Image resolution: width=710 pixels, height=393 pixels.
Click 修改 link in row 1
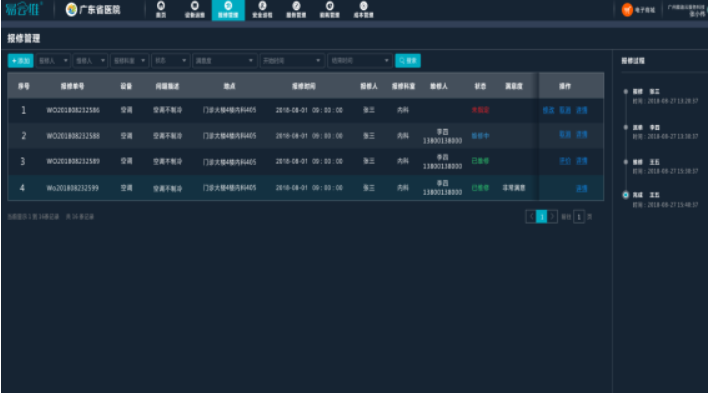coord(548,110)
